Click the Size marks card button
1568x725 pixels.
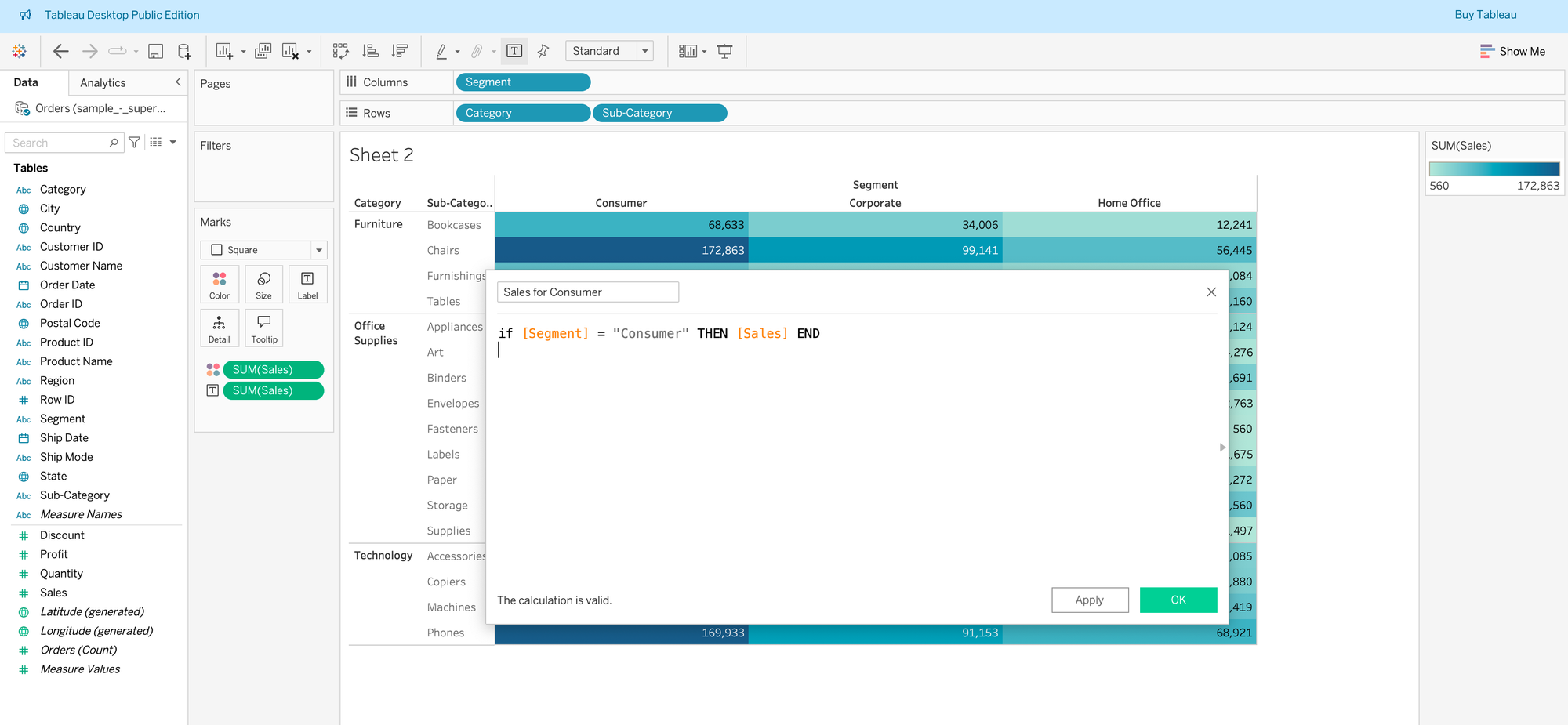pos(264,285)
